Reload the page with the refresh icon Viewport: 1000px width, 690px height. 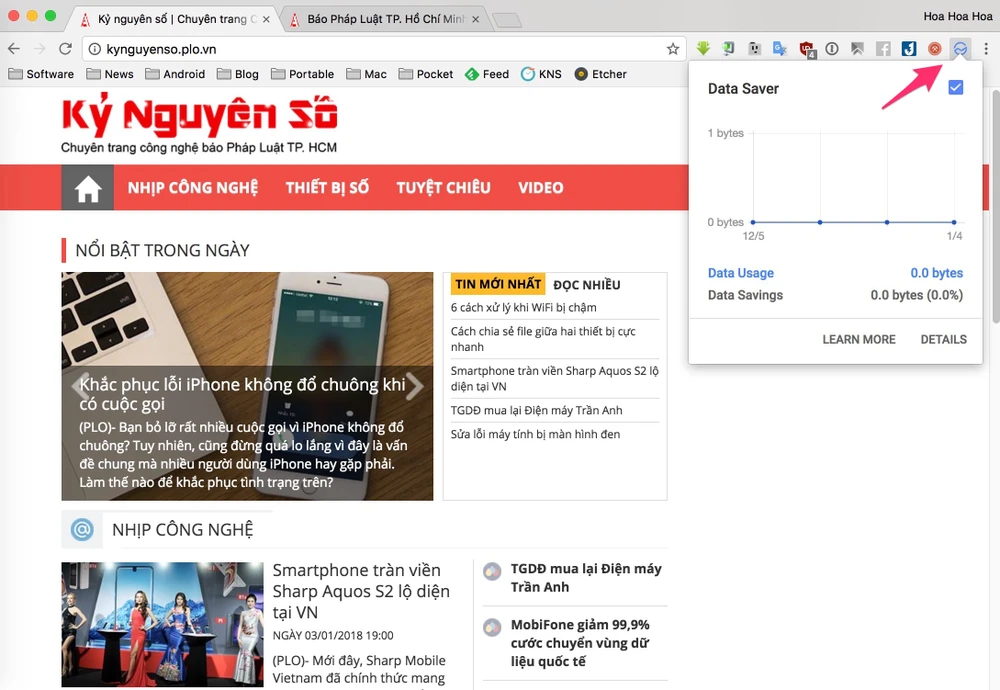pos(65,48)
